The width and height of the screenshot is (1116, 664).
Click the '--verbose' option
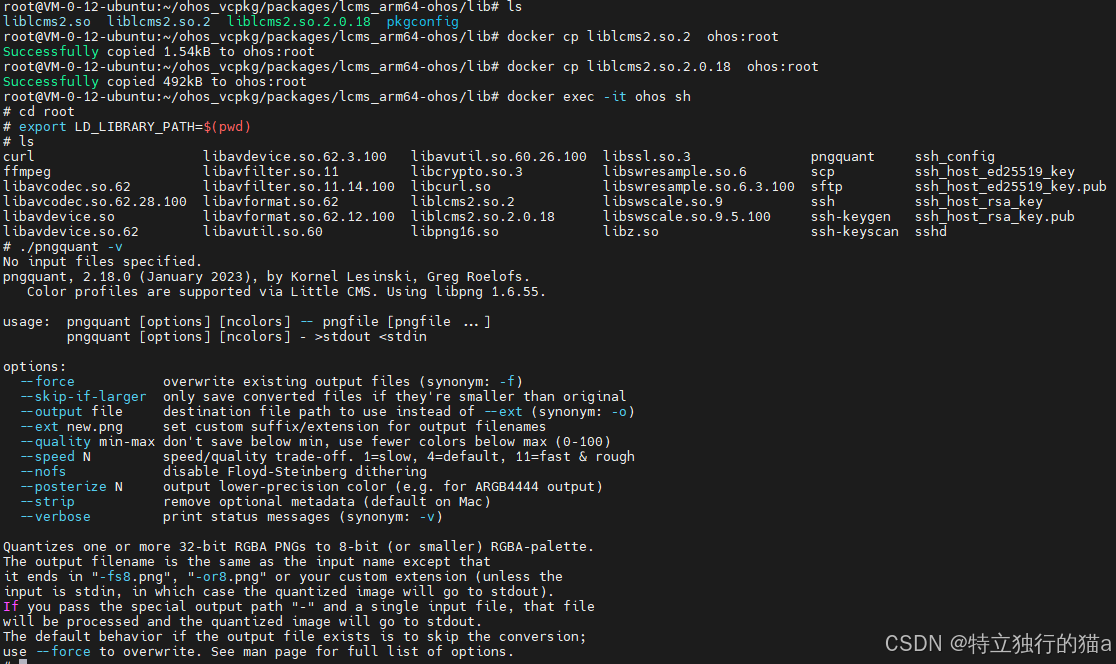pos(56,516)
